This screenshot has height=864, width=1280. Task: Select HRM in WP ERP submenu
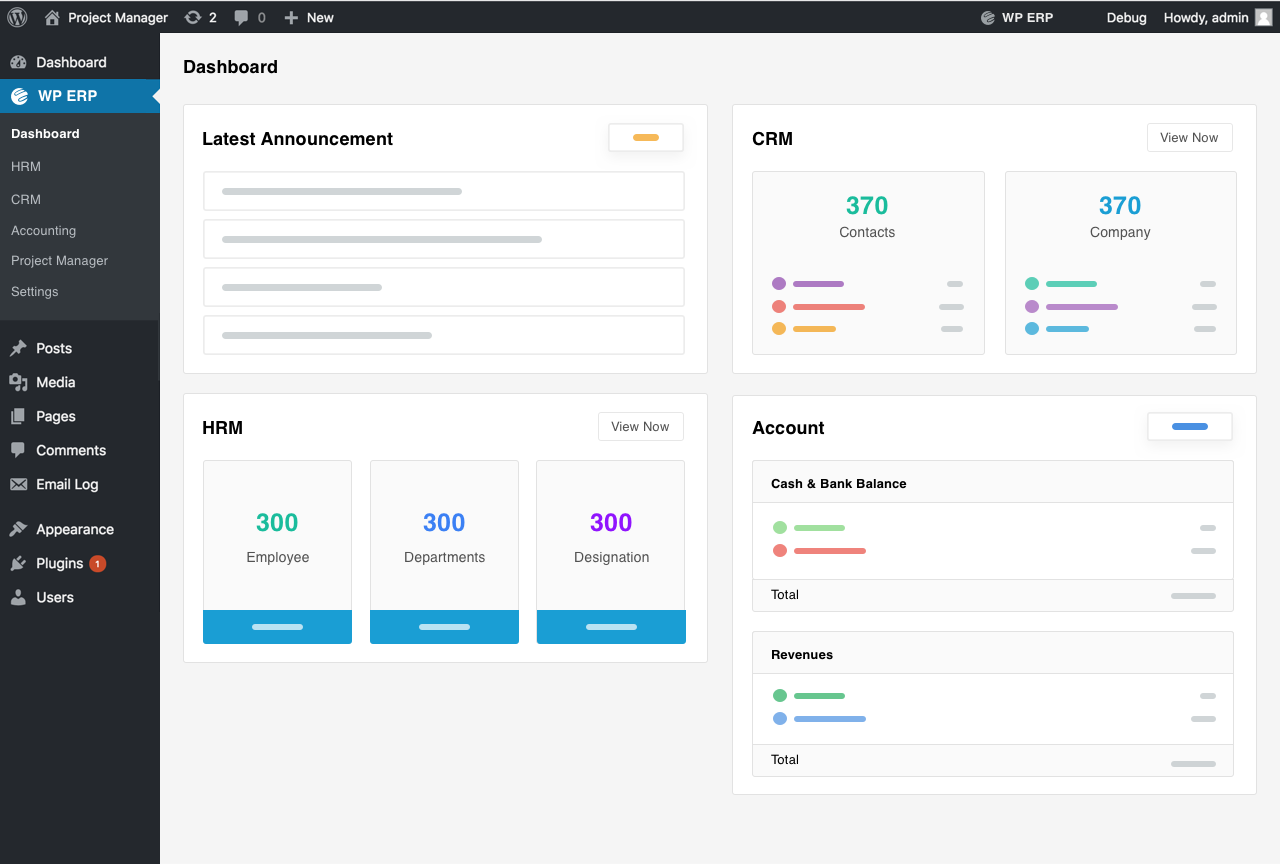coord(26,166)
